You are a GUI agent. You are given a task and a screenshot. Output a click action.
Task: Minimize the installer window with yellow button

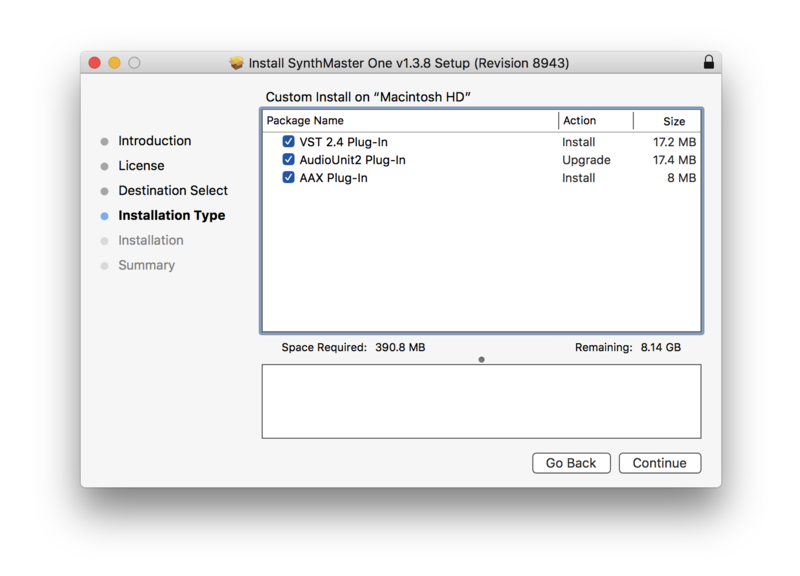114,63
